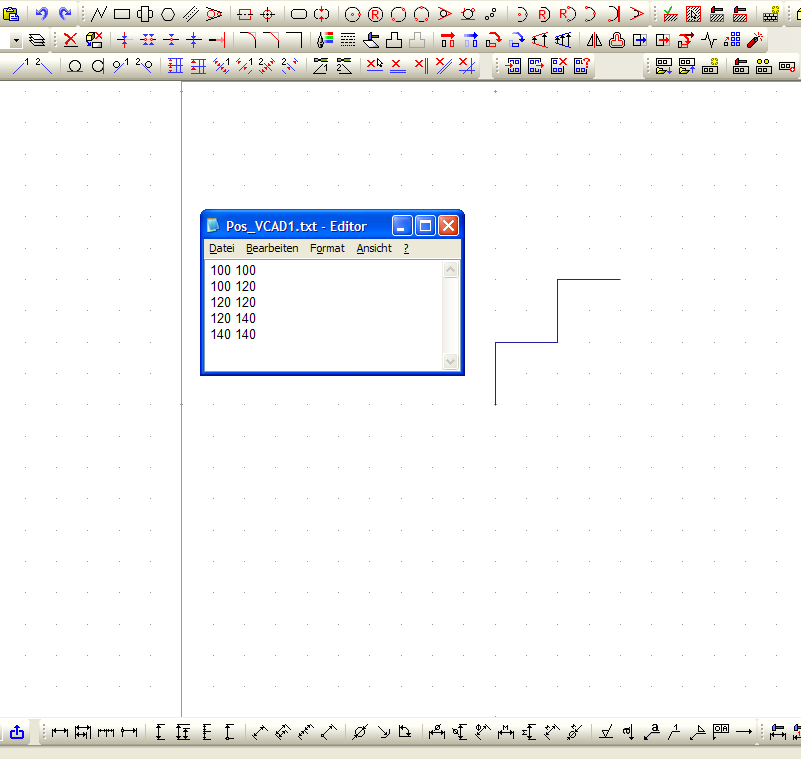Click the Paste clipboard icon
Viewport: 801px width, 759px height.
pos(11,14)
